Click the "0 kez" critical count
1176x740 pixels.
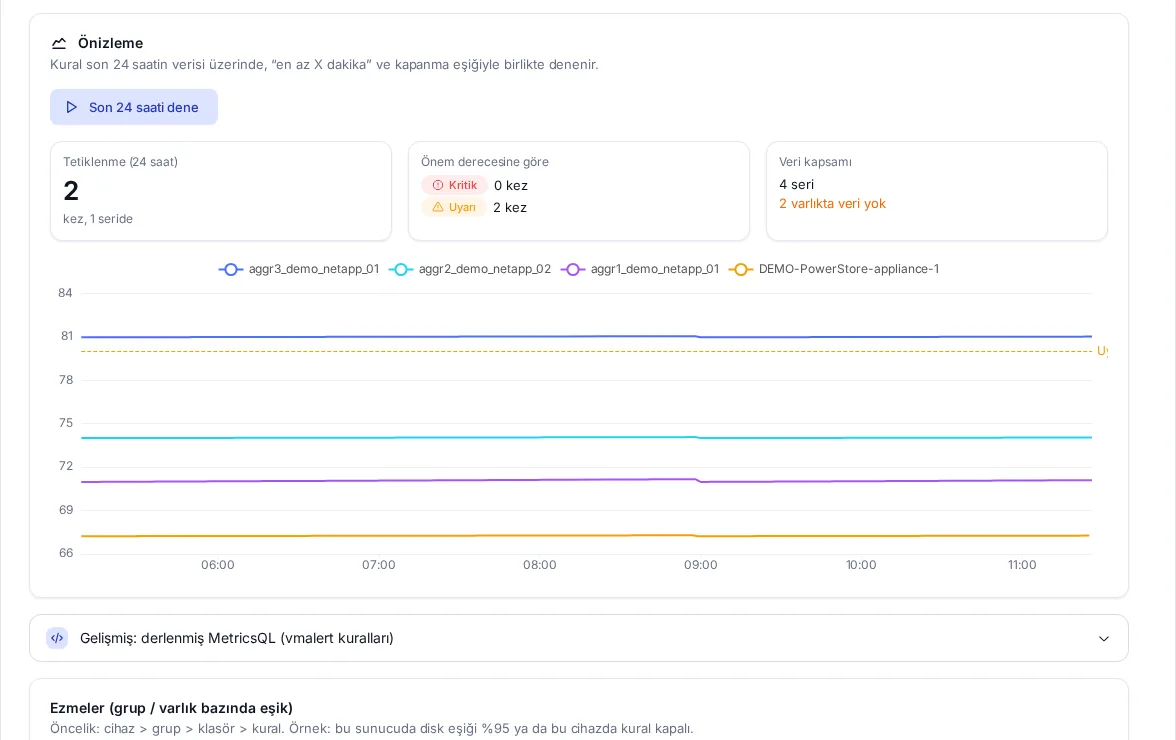point(511,185)
